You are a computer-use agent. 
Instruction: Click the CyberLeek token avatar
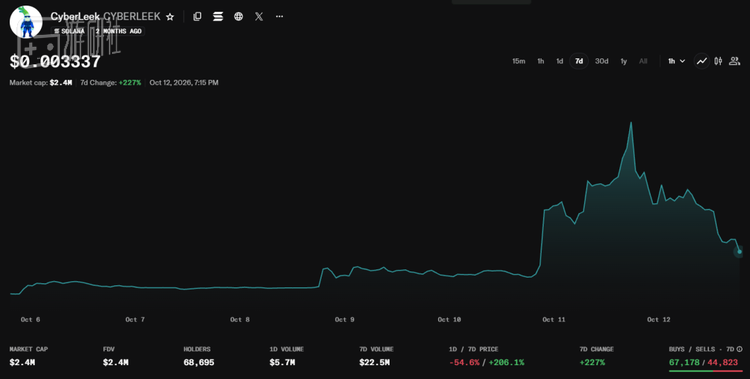[x=26, y=22]
